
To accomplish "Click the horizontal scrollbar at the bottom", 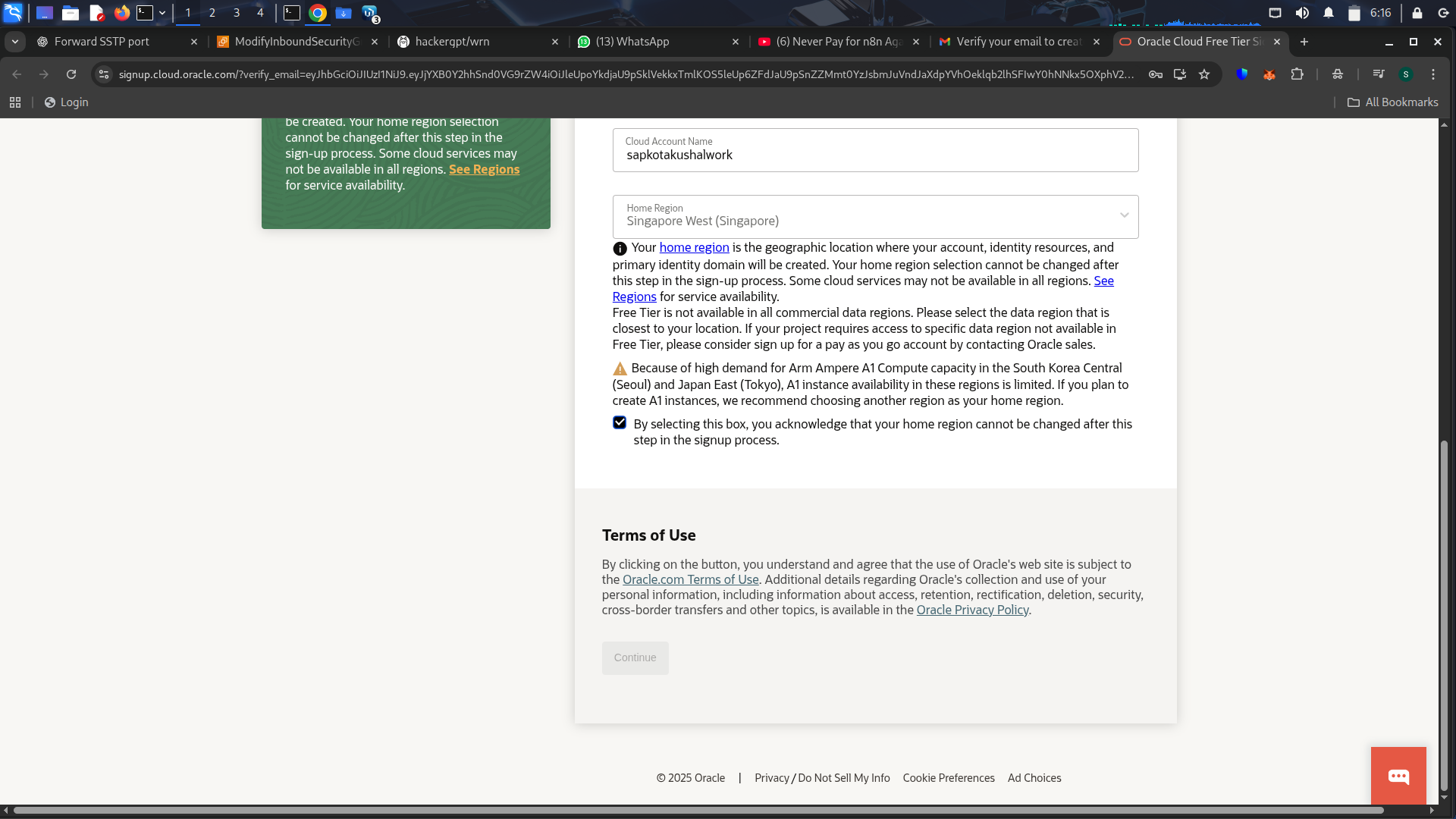I will (698, 811).
